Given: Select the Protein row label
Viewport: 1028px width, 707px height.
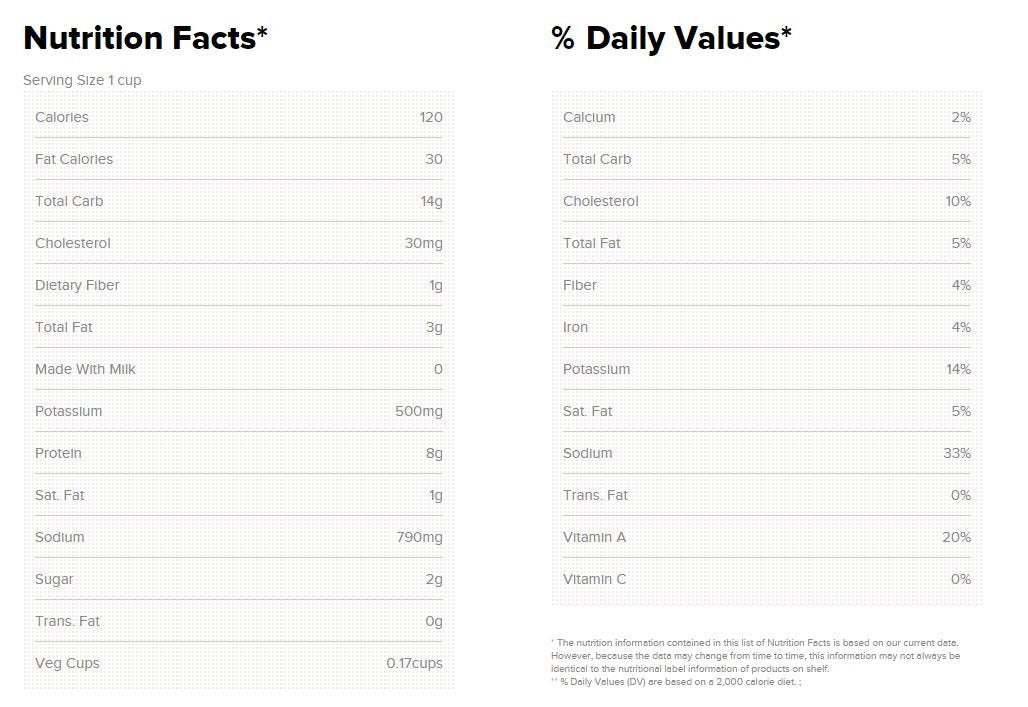Looking at the screenshot, I should [x=58, y=453].
